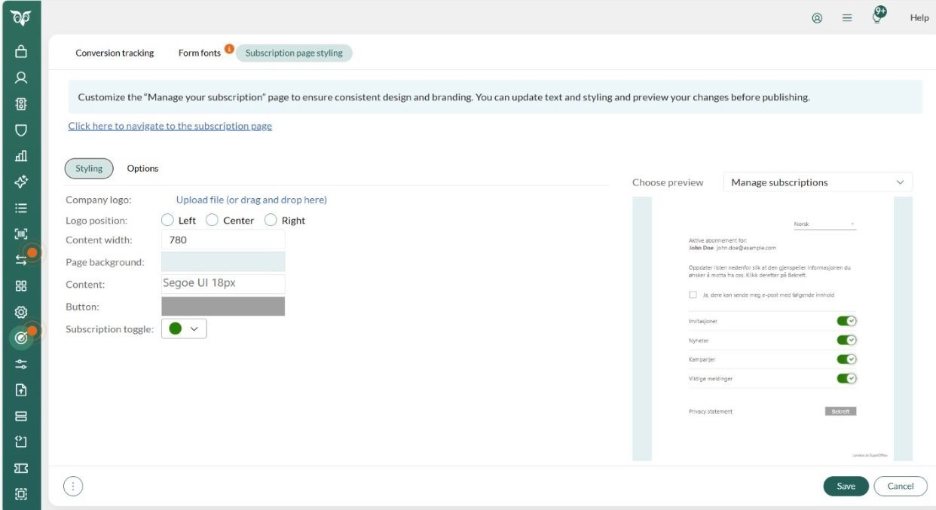Switch to the Conversion tracking tab
Screen dimensions: 936x510
tap(115, 53)
